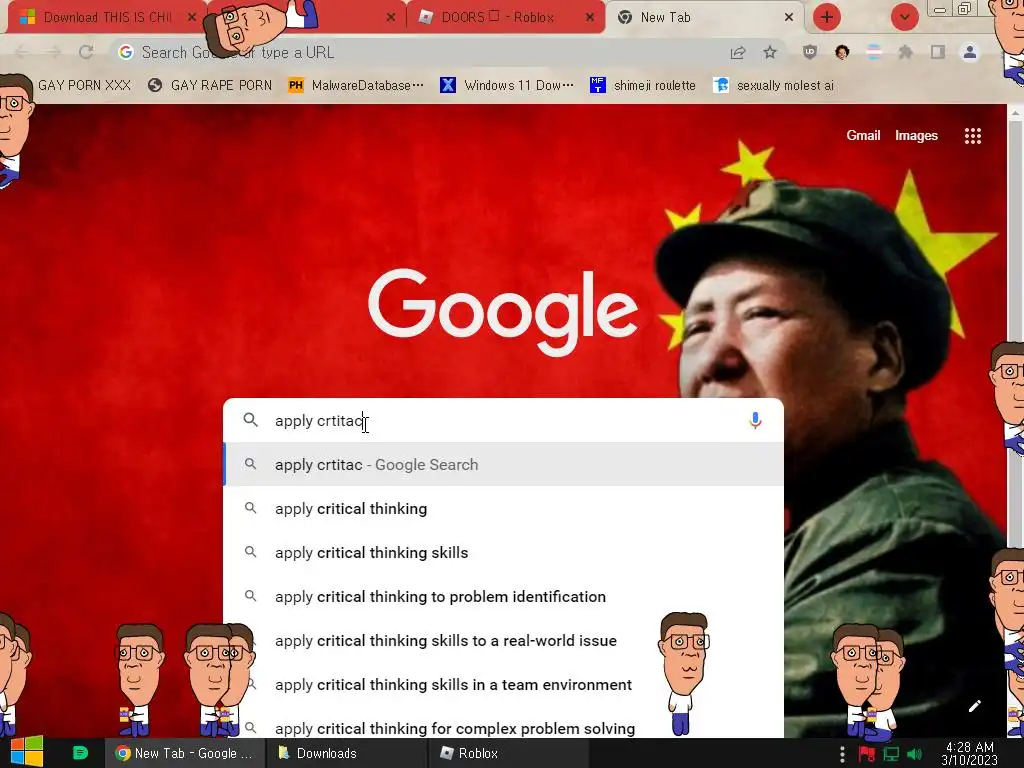
Task: Click the round portrait avatar extension icon
Action: pos(842,52)
